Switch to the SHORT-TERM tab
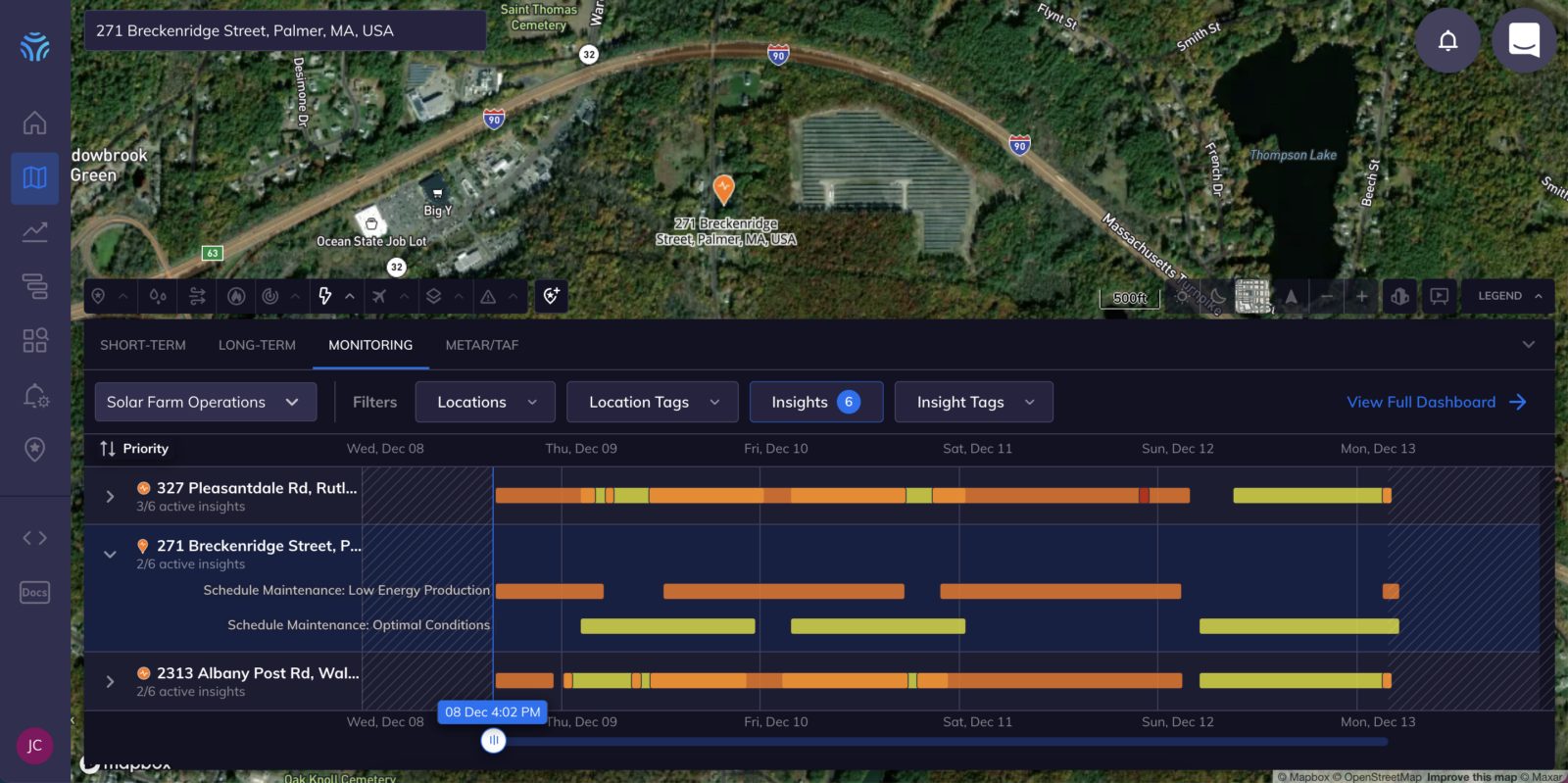The width and height of the screenshot is (1568, 783). click(143, 345)
